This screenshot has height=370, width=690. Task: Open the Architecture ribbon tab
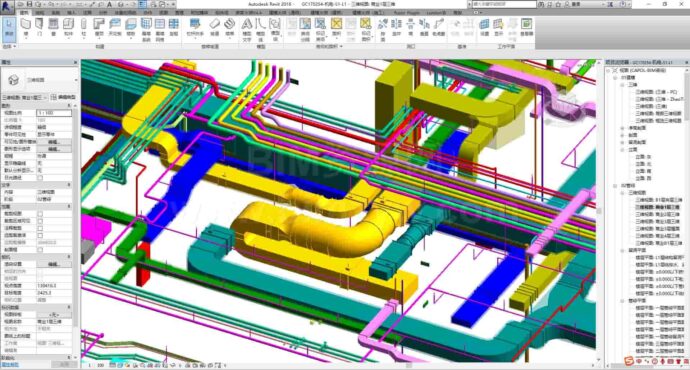[x=25, y=13]
